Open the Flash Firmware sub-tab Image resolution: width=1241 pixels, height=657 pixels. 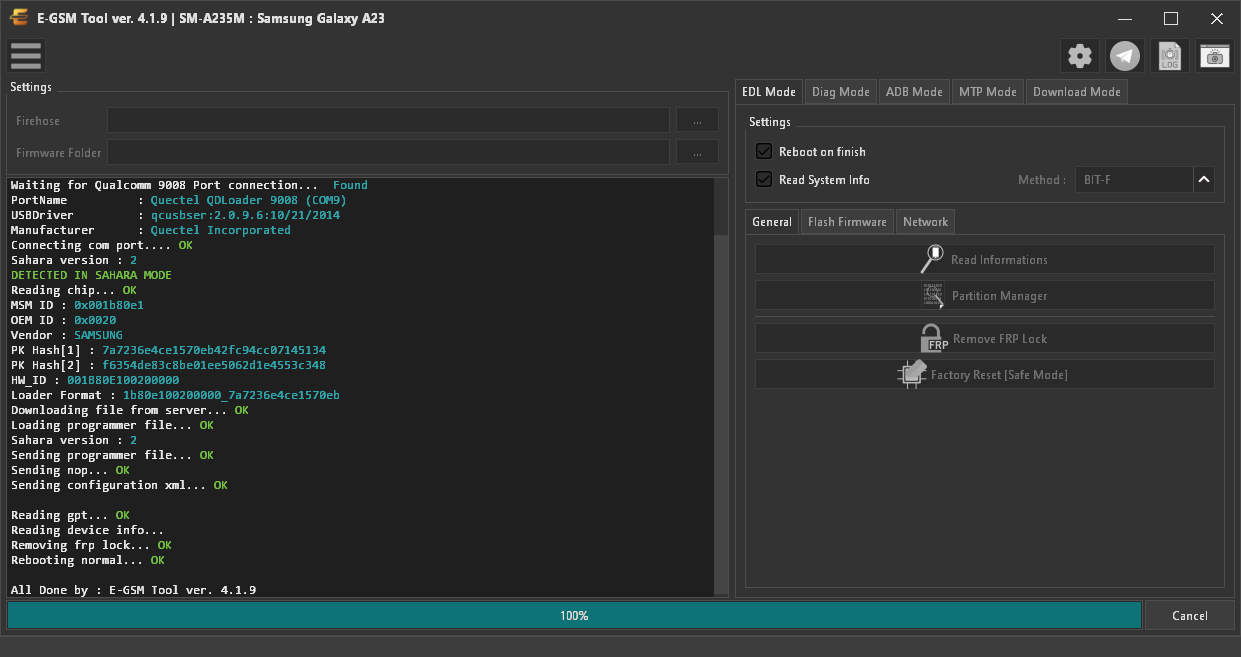(847, 222)
